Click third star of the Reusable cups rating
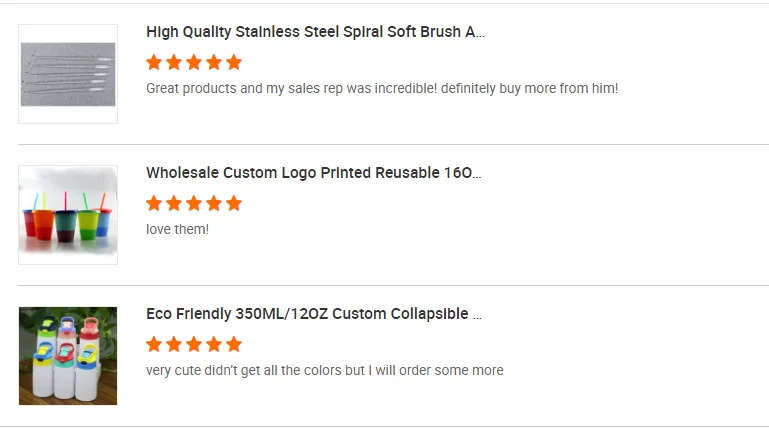This screenshot has height=429, width=769. [194, 203]
